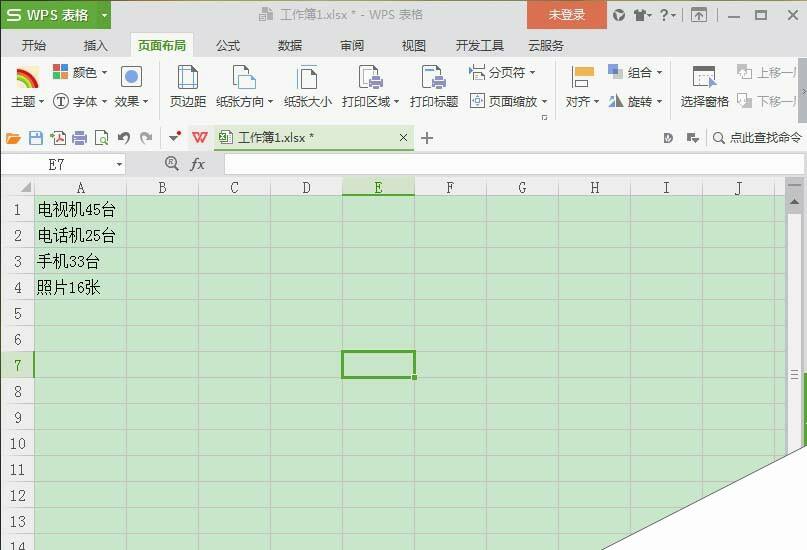Select cell containing 电视机45台
Viewport: 807px width, 550px height.
[80, 209]
